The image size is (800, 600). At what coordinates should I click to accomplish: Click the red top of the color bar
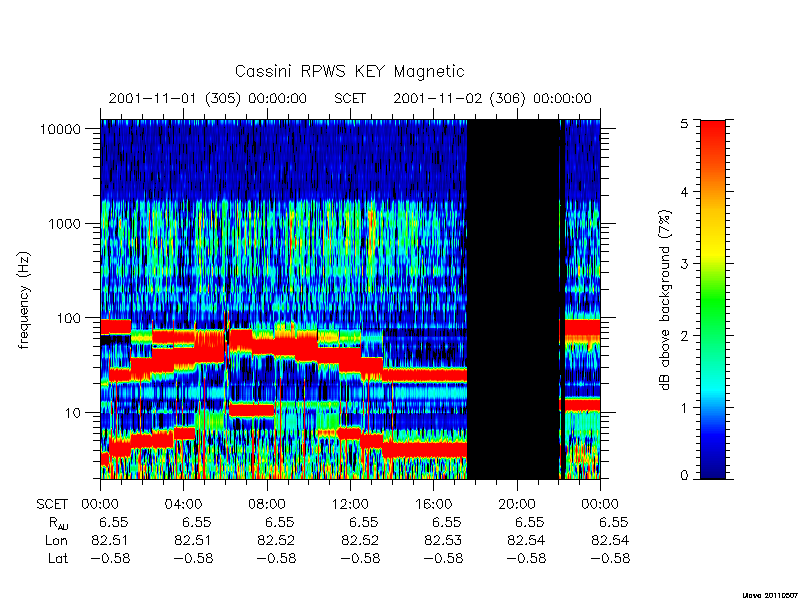pos(713,133)
